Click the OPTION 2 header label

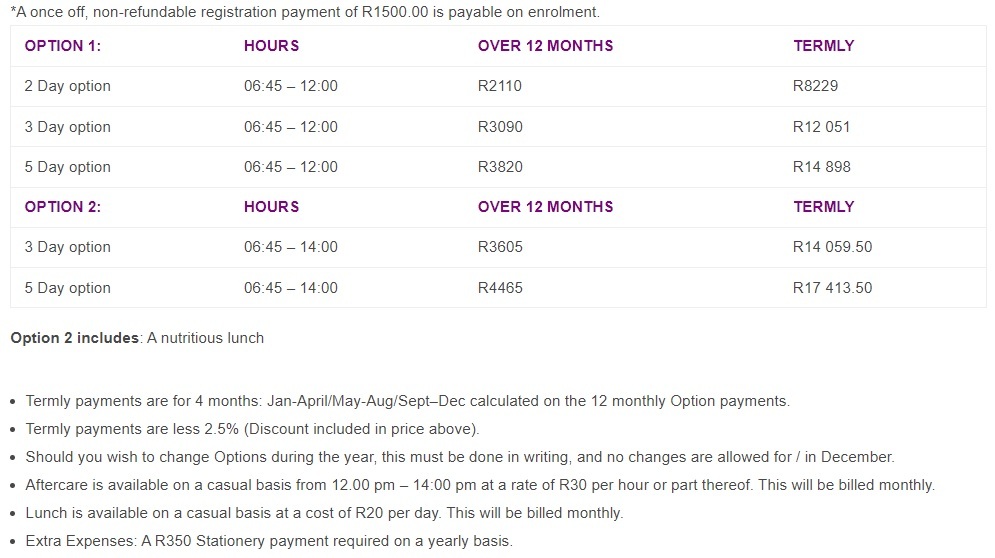(63, 207)
